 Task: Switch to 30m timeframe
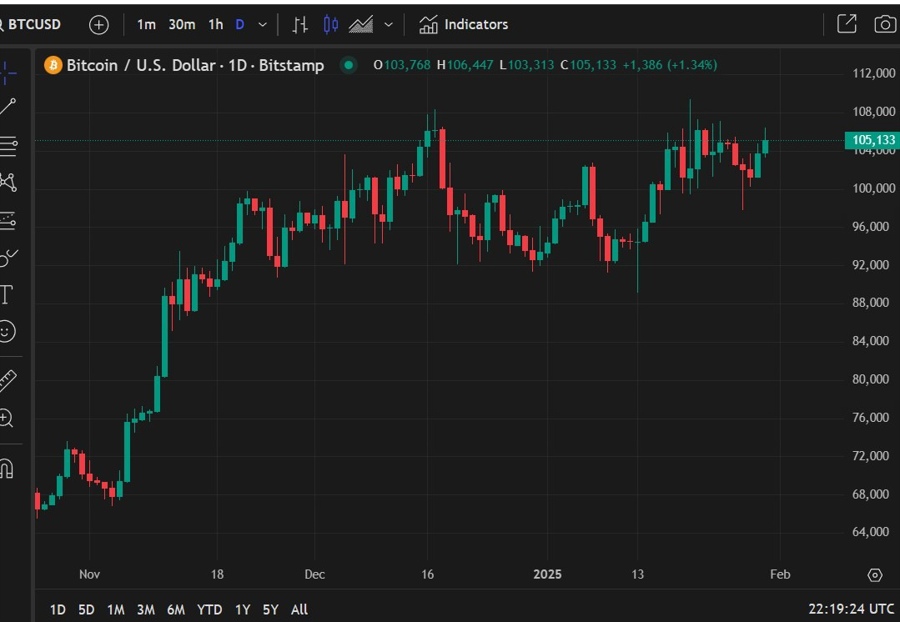181,25
